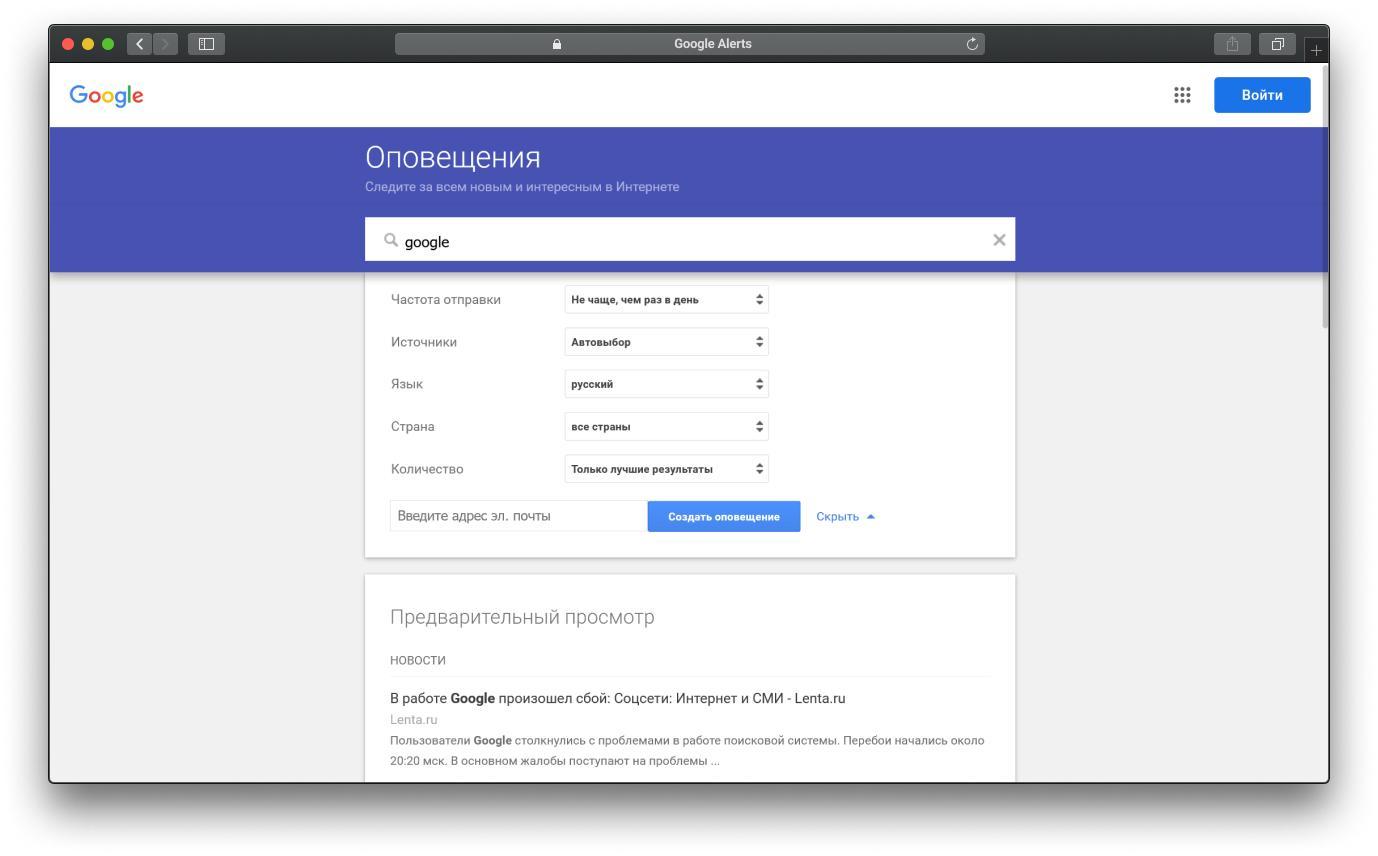Image resolution: width=1378 pixels, height=856 pixels.
Task: Toggle the Safari sidebar button
Action: [x=207, y=44]
